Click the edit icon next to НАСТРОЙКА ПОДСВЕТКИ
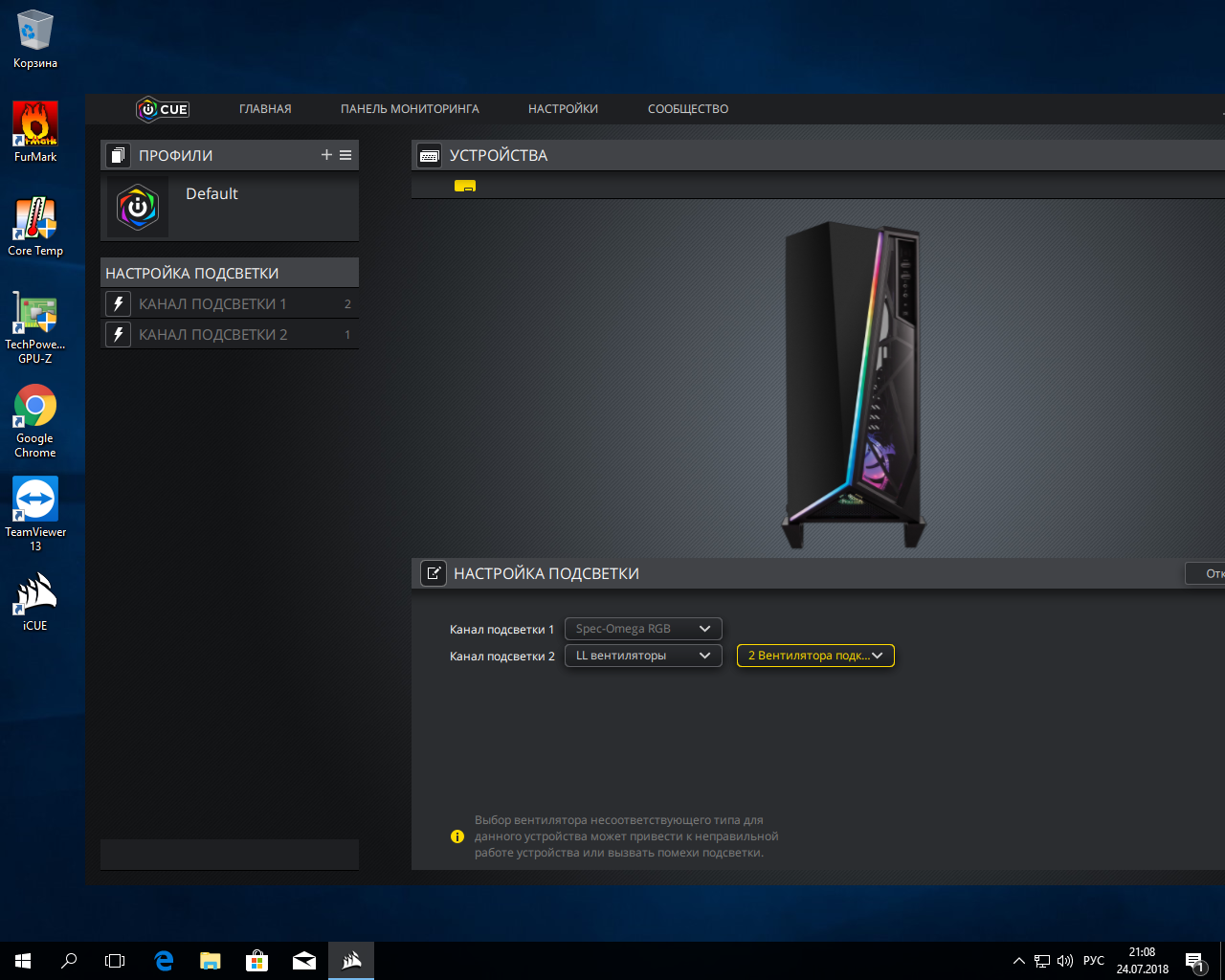Image resolution: width=1225 pixels, height=980 pixels. pyautogui.click(x=434, y=573)
